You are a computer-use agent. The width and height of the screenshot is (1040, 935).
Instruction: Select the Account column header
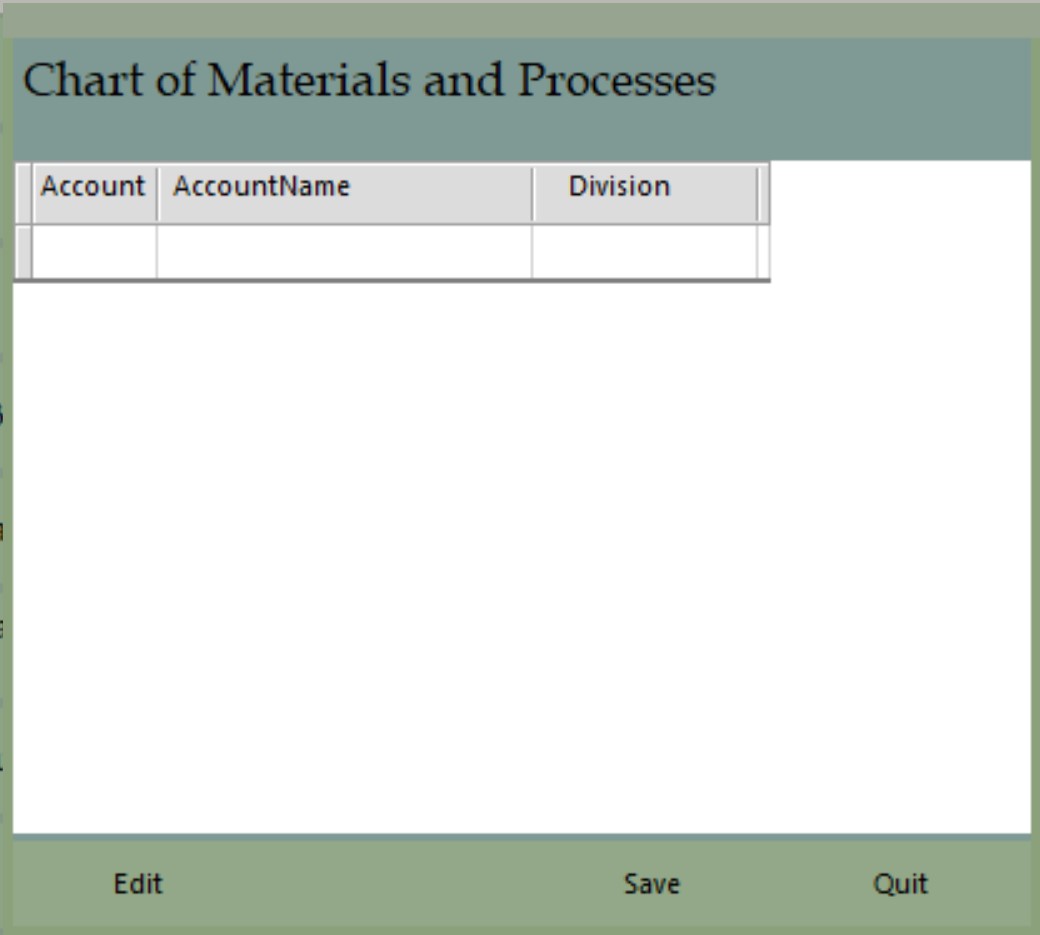(93, 187)
